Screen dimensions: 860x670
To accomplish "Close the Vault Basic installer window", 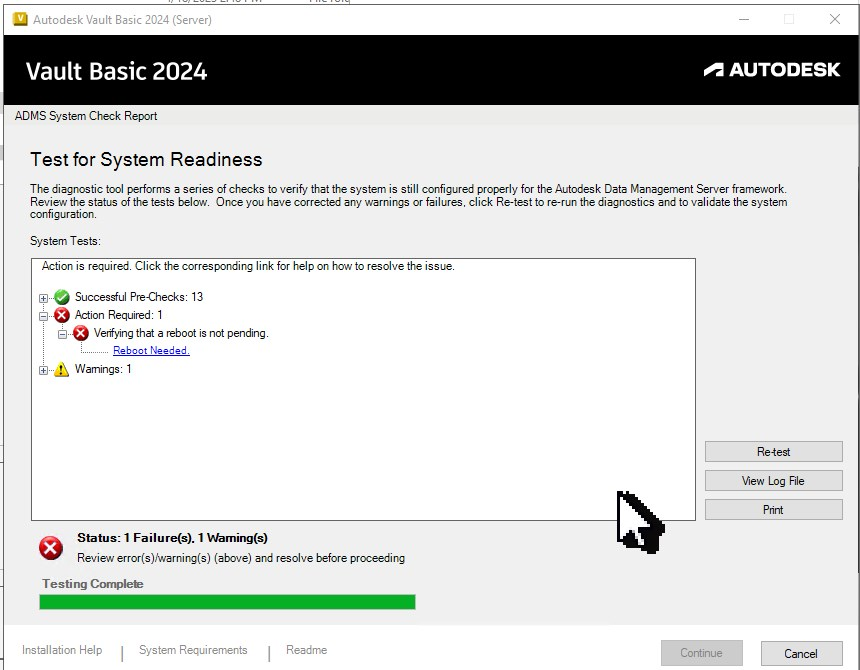I will pos(835,19).
